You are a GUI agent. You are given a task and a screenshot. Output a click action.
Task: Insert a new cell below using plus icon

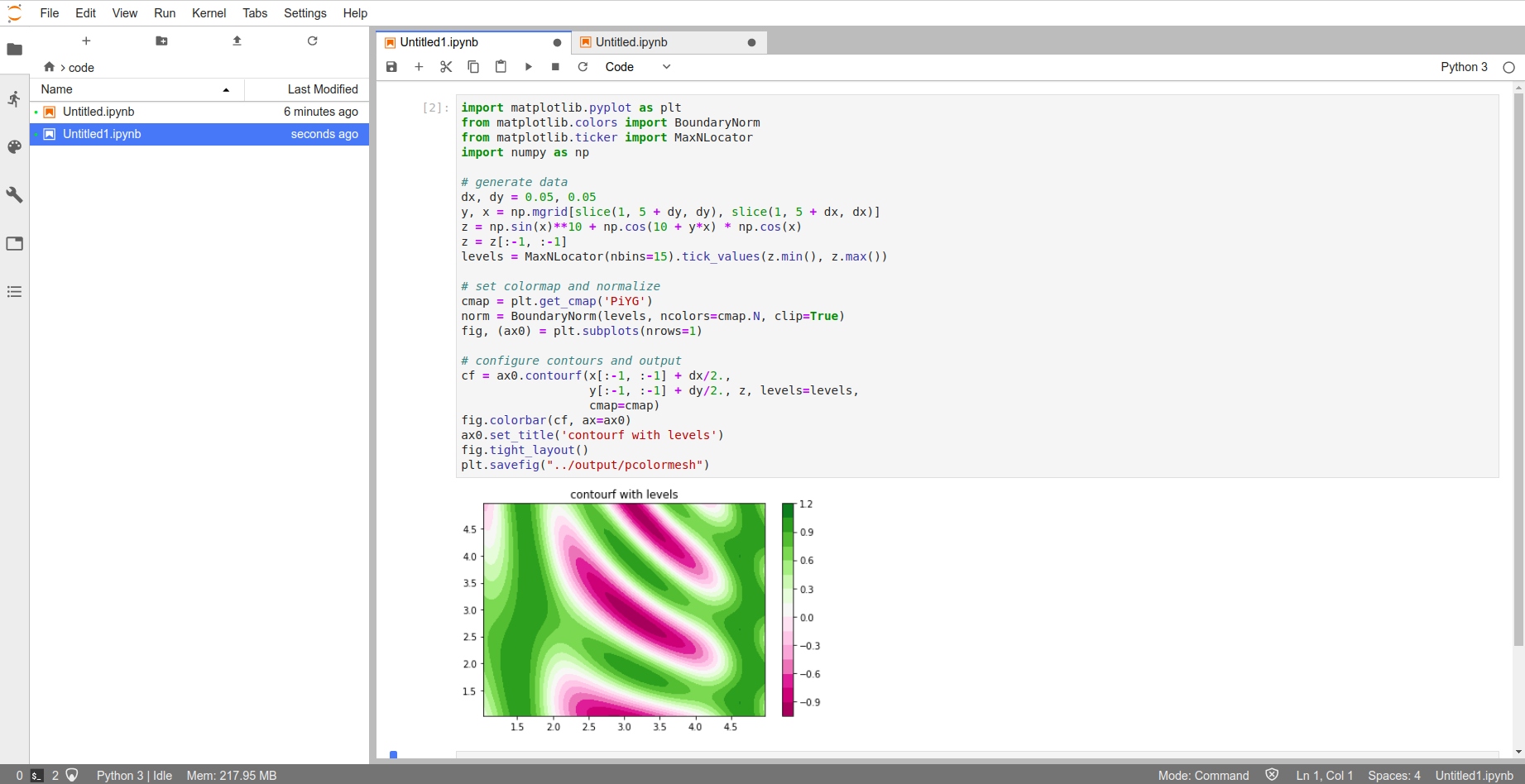pos(419,67)
